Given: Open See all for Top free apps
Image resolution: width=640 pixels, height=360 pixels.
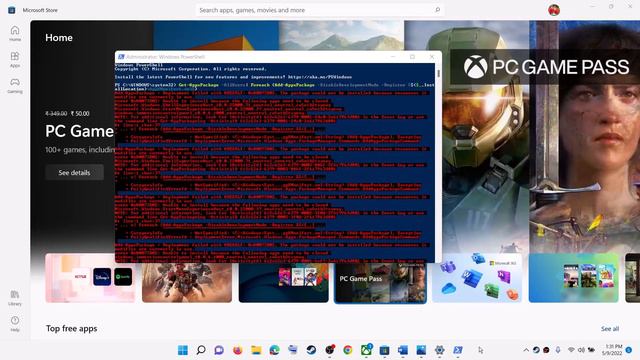Looking at the screenshot, I should 610,329.
